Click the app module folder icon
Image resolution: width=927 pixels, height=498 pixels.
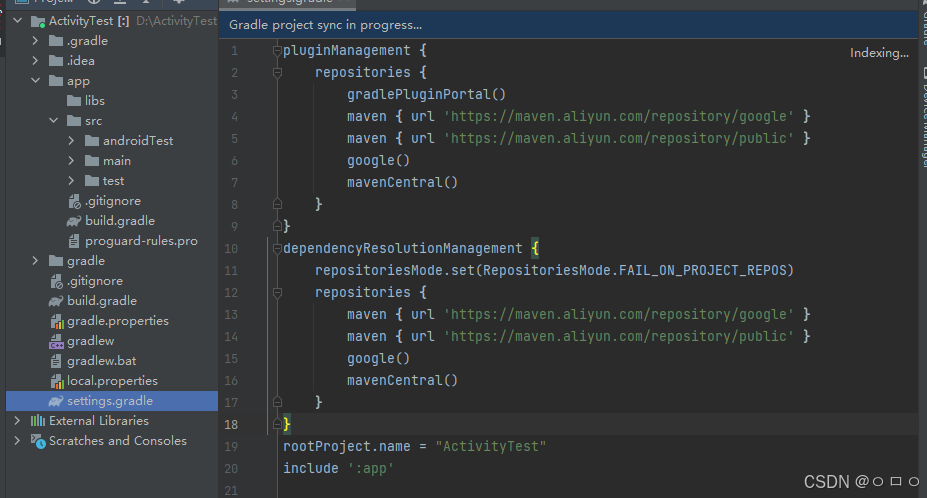click(56, 80)
